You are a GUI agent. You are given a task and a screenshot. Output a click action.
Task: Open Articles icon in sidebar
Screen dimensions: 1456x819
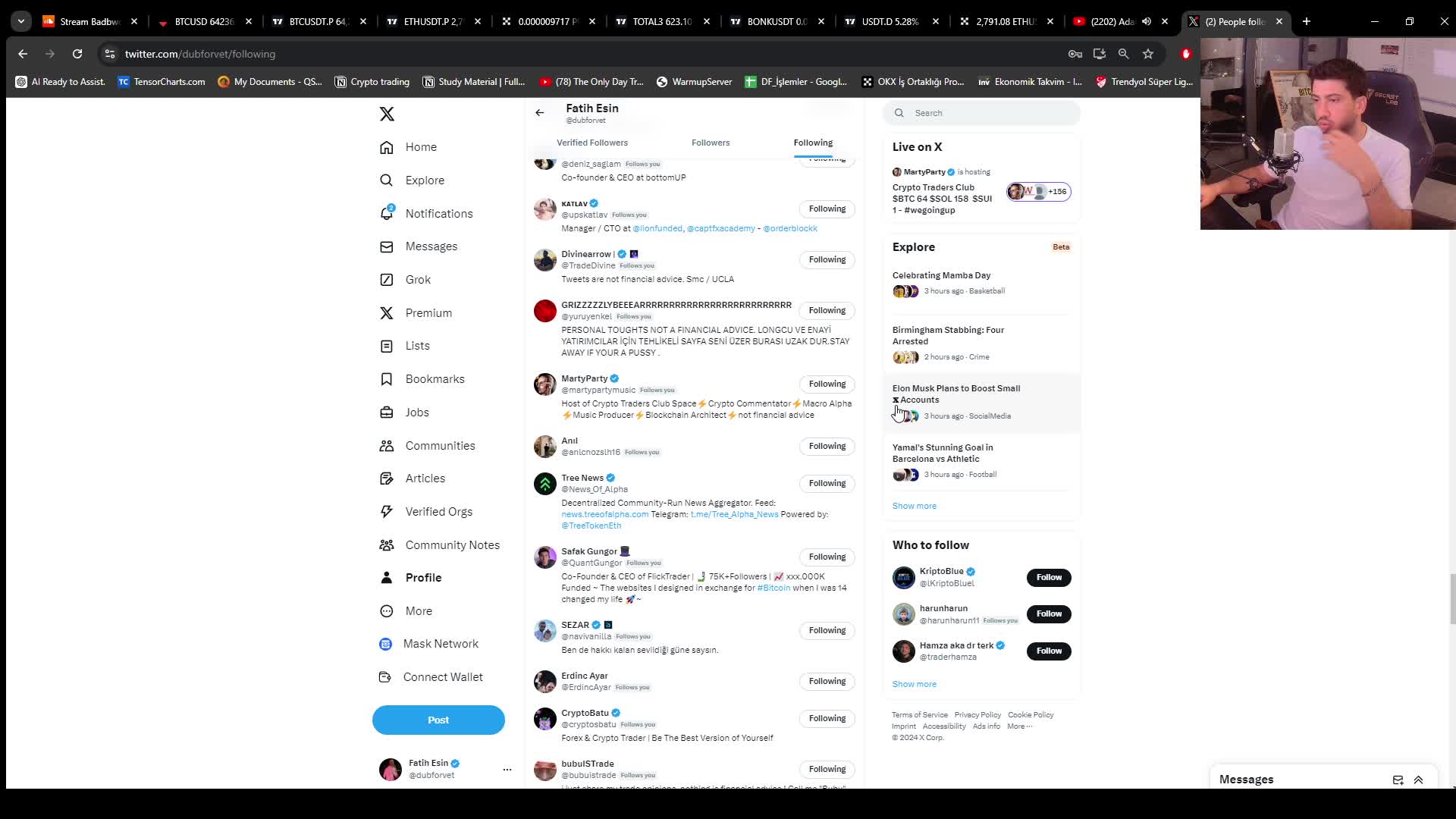coord(387,479)
